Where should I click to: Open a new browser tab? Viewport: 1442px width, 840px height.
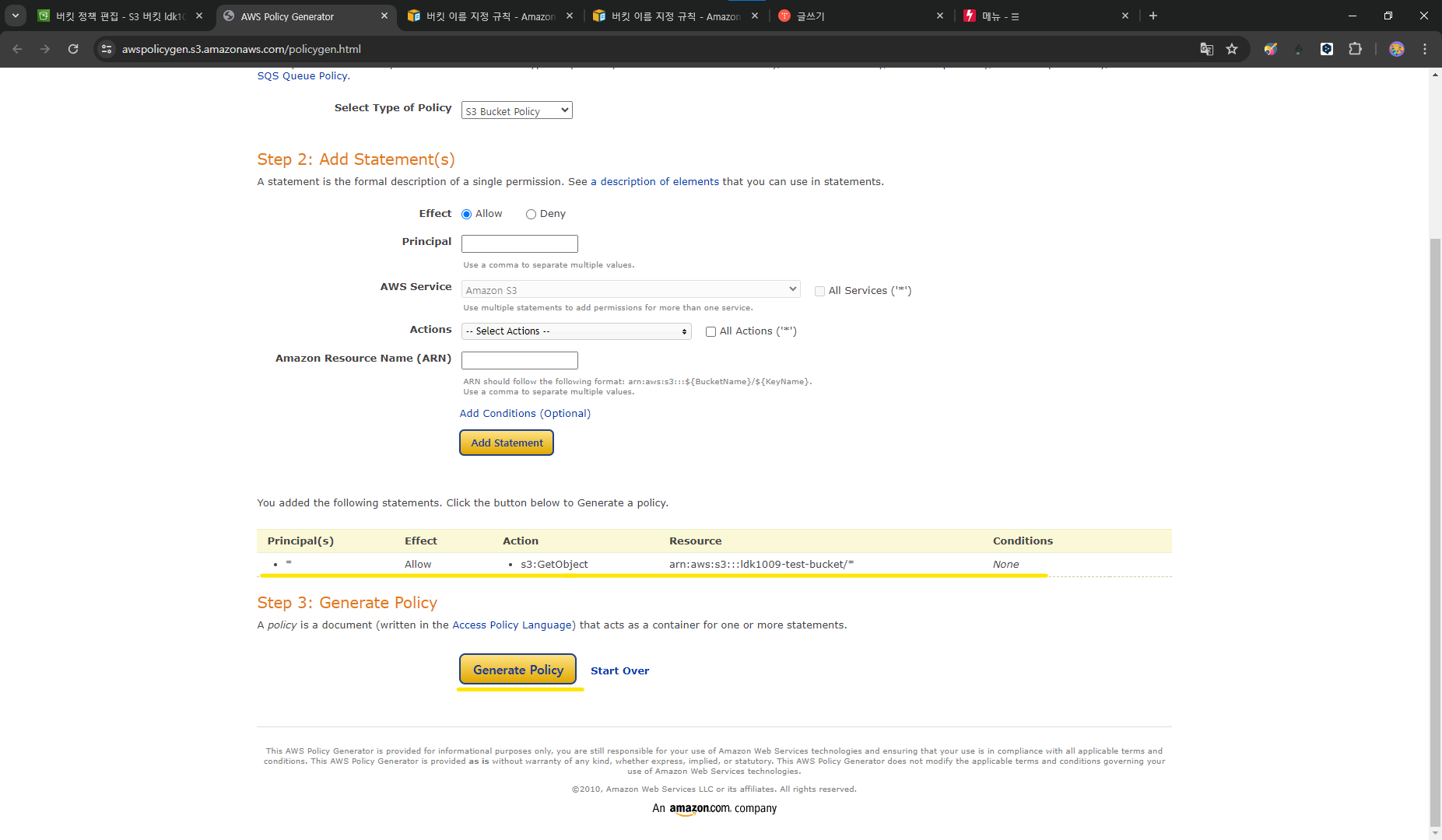[x=1153, y=16]
